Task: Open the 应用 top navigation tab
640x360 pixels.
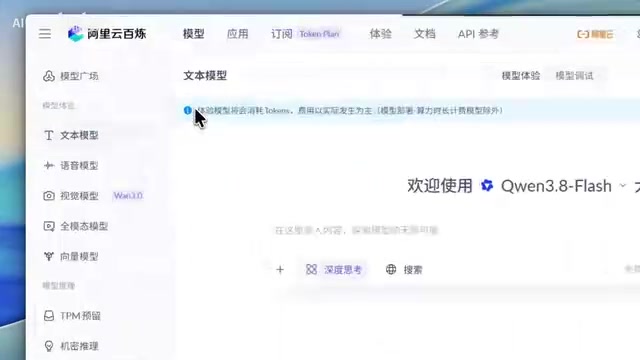Action: (x=238, y=34)
